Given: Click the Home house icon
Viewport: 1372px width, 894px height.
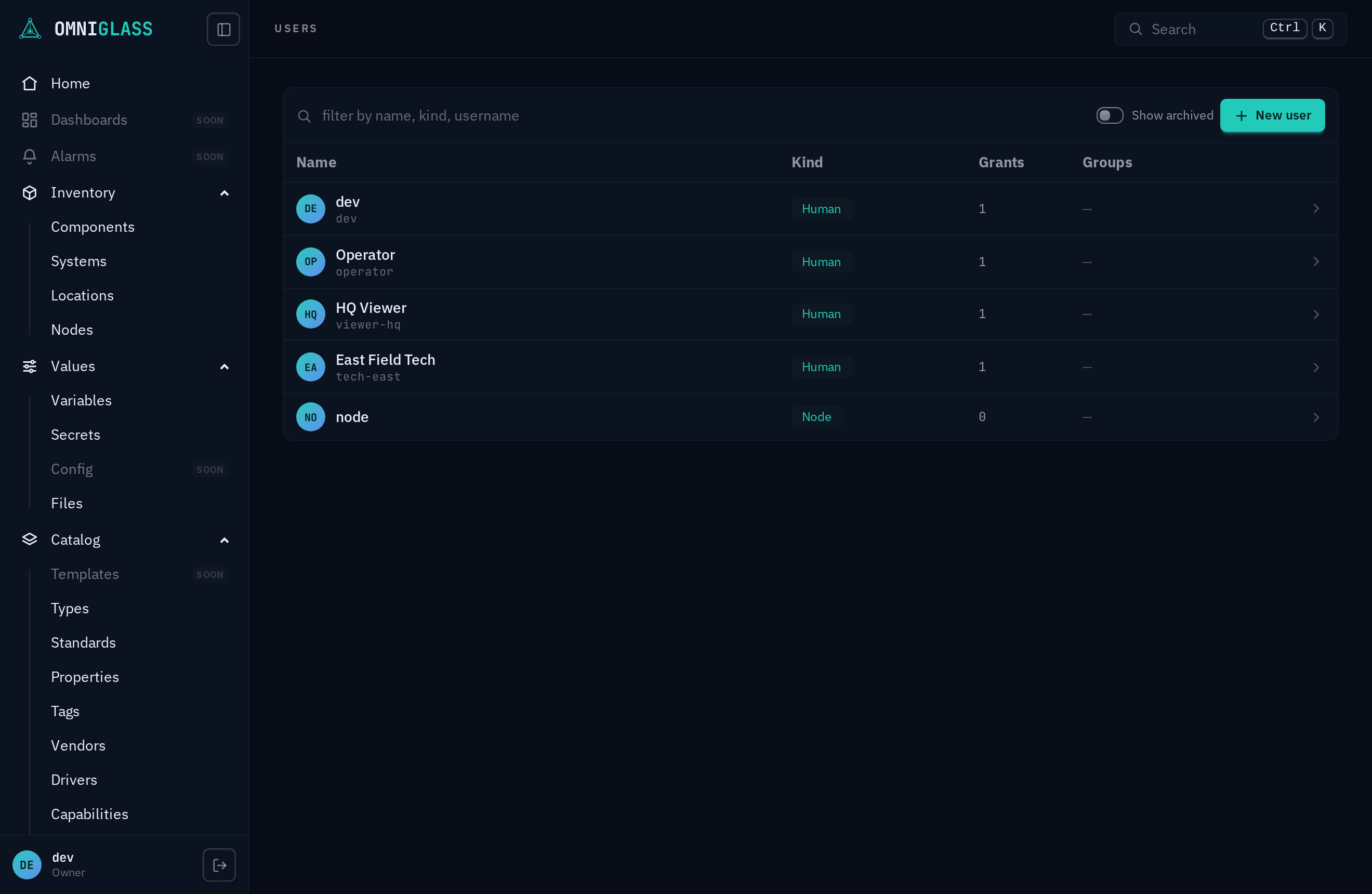Looking at the screenshot, I should [x=30, y=84].
